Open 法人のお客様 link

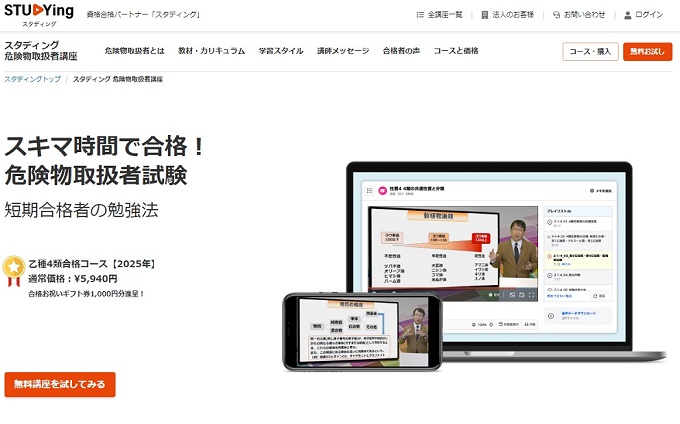(x=513, y=15)
